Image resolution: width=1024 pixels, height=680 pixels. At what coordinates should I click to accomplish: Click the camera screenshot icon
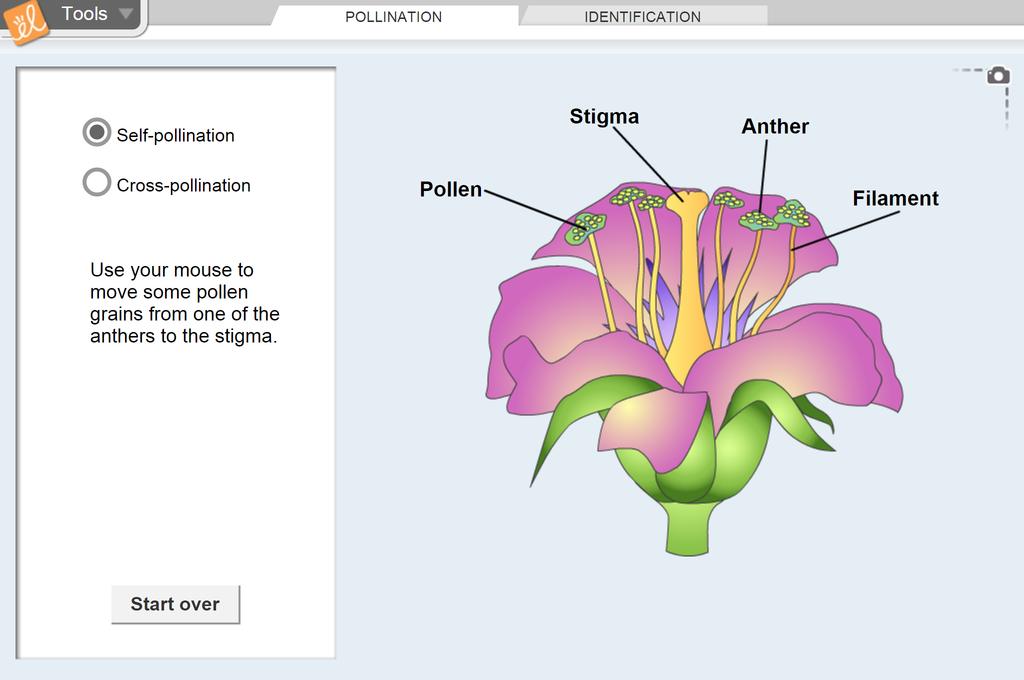[997, 76]
